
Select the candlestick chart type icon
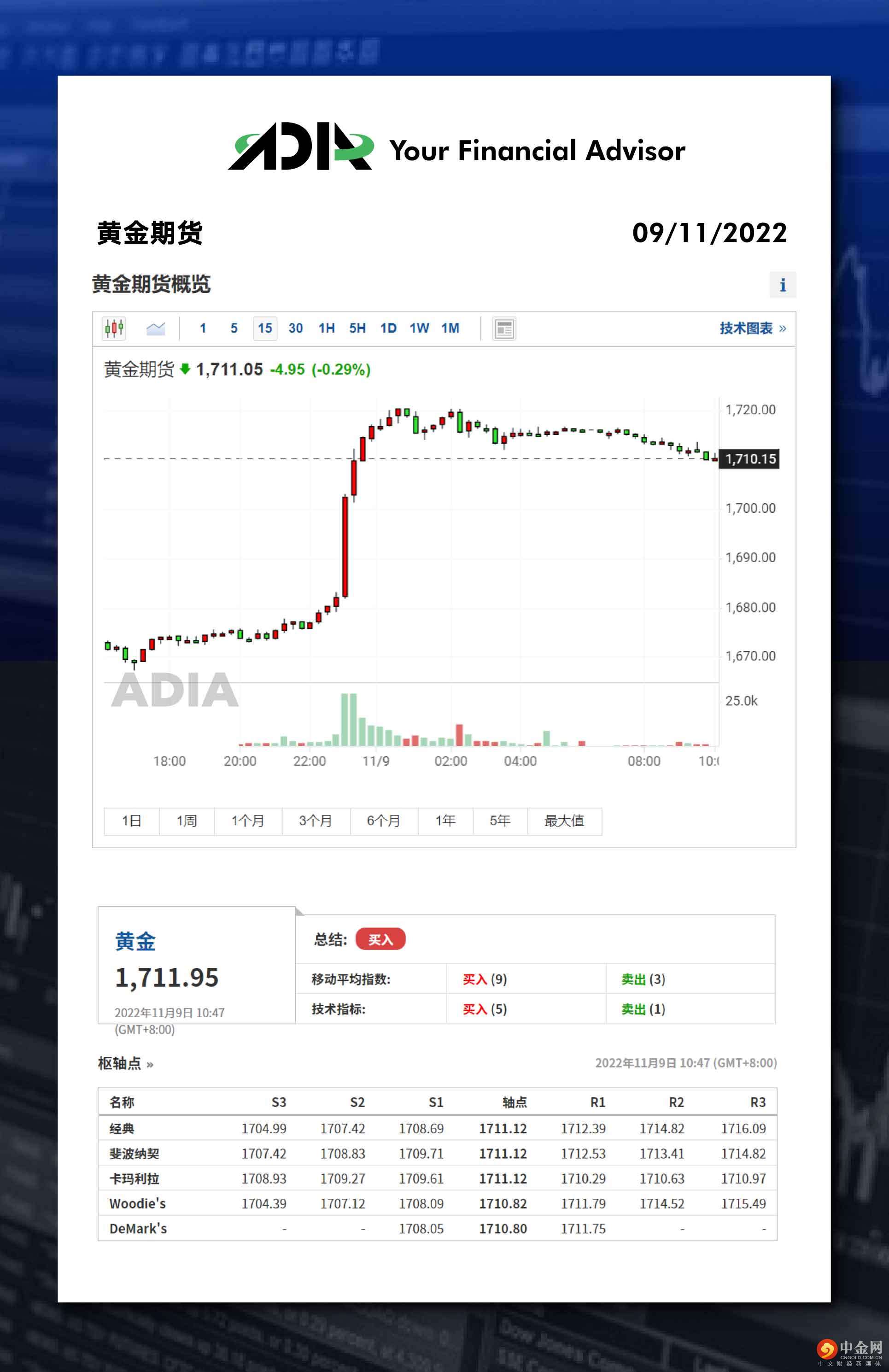[x=114, y=328]
